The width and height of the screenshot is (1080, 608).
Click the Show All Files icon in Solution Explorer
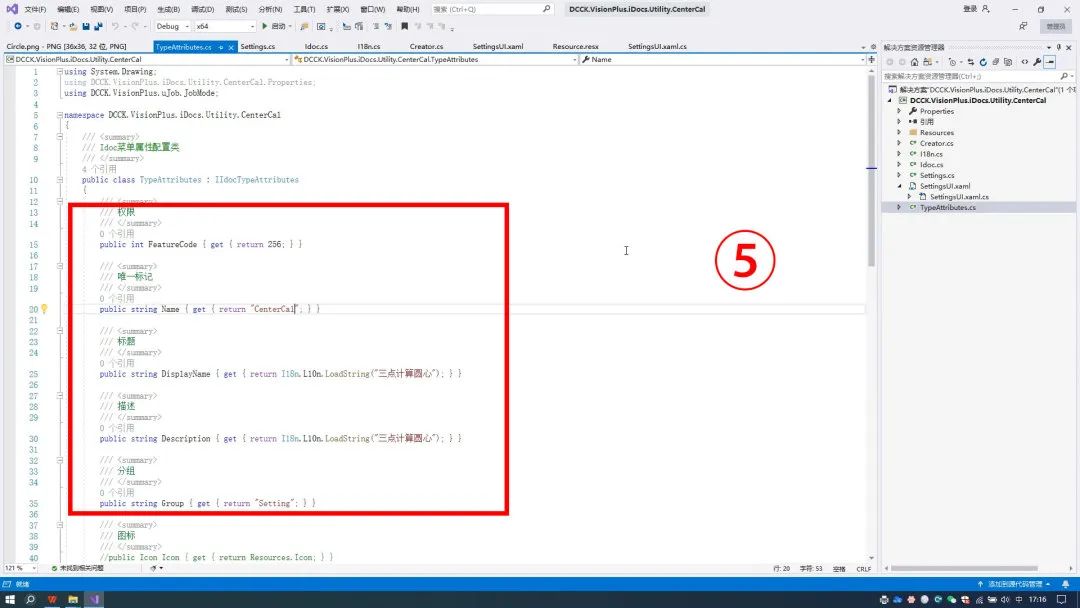click(x=1008, y=62)
